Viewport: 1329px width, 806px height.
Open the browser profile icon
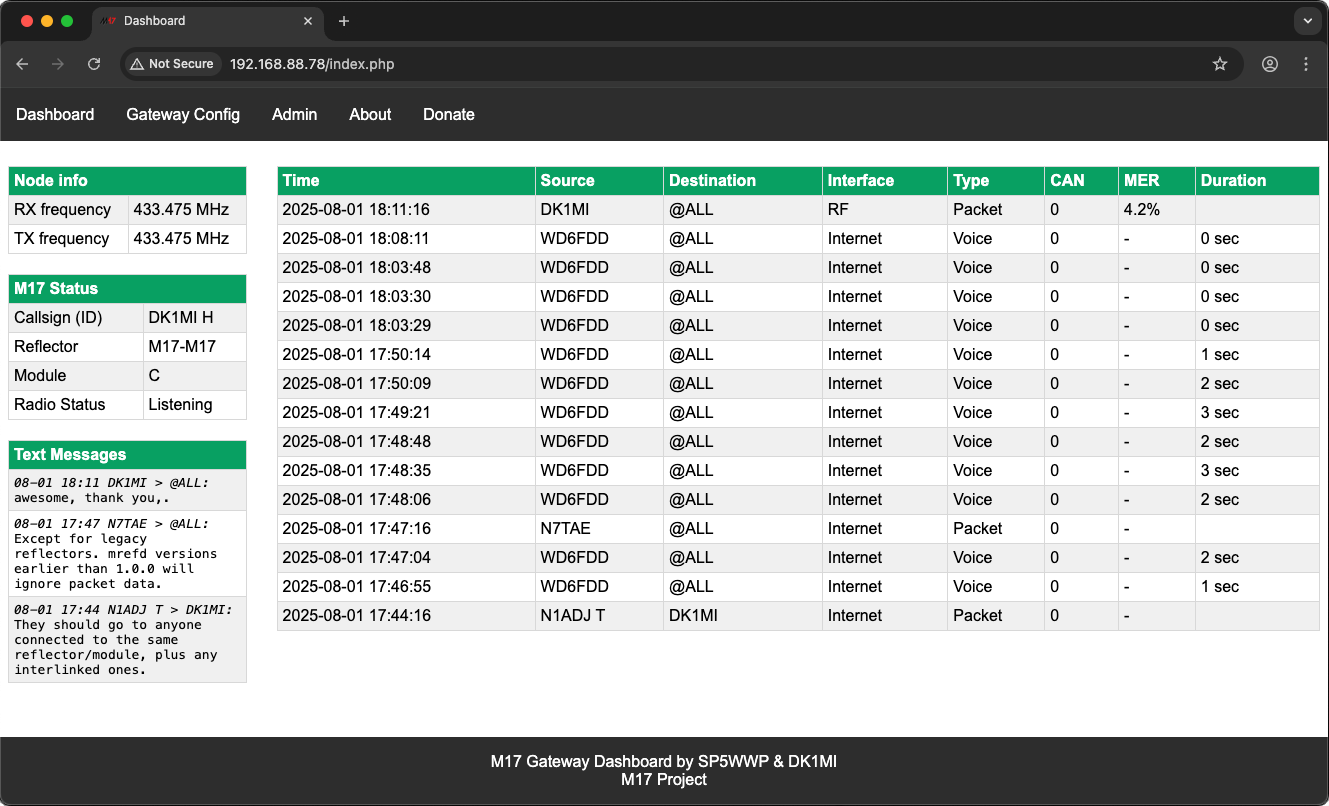[1269, 64]
